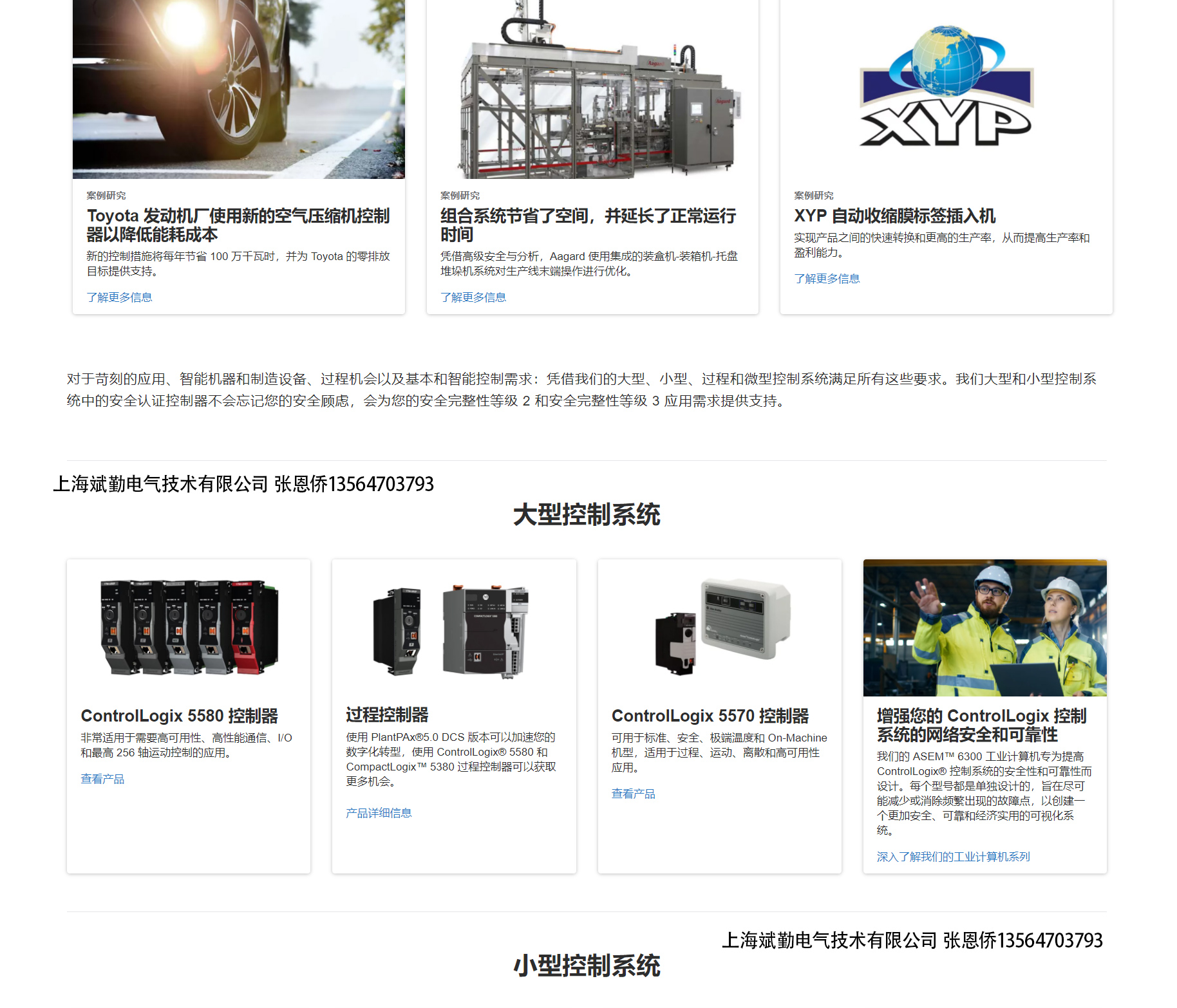1177x1008 pixels.
Task: Click the ControlLogix 5570 description text
Action: [720, 752]
